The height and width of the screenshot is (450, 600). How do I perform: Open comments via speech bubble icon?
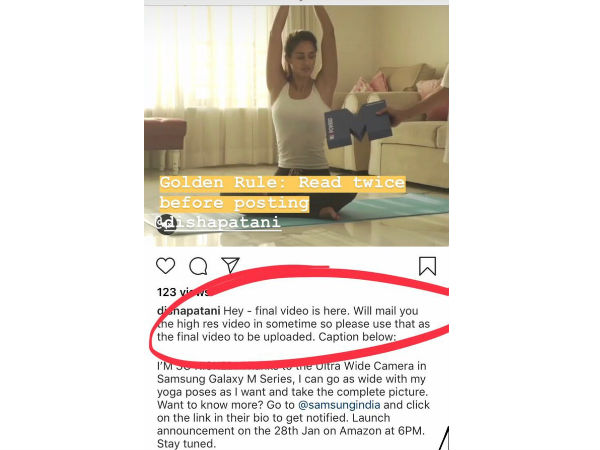[x=198, y=266]
